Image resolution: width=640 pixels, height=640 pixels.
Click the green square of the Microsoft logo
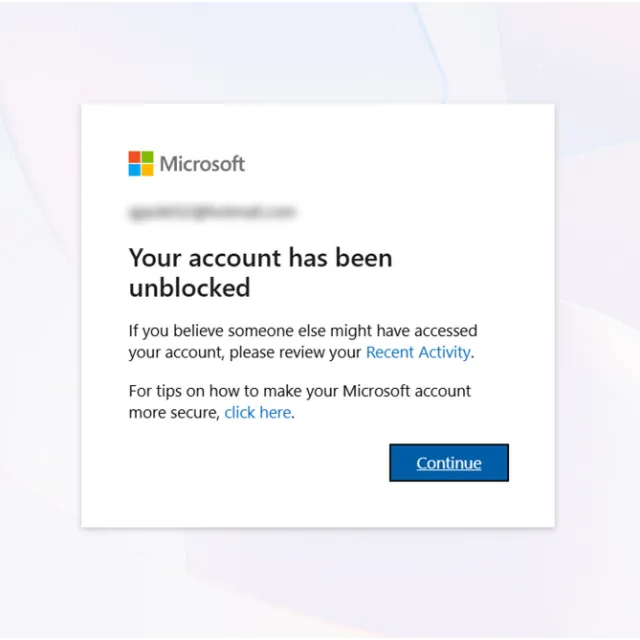coord(148,157)
